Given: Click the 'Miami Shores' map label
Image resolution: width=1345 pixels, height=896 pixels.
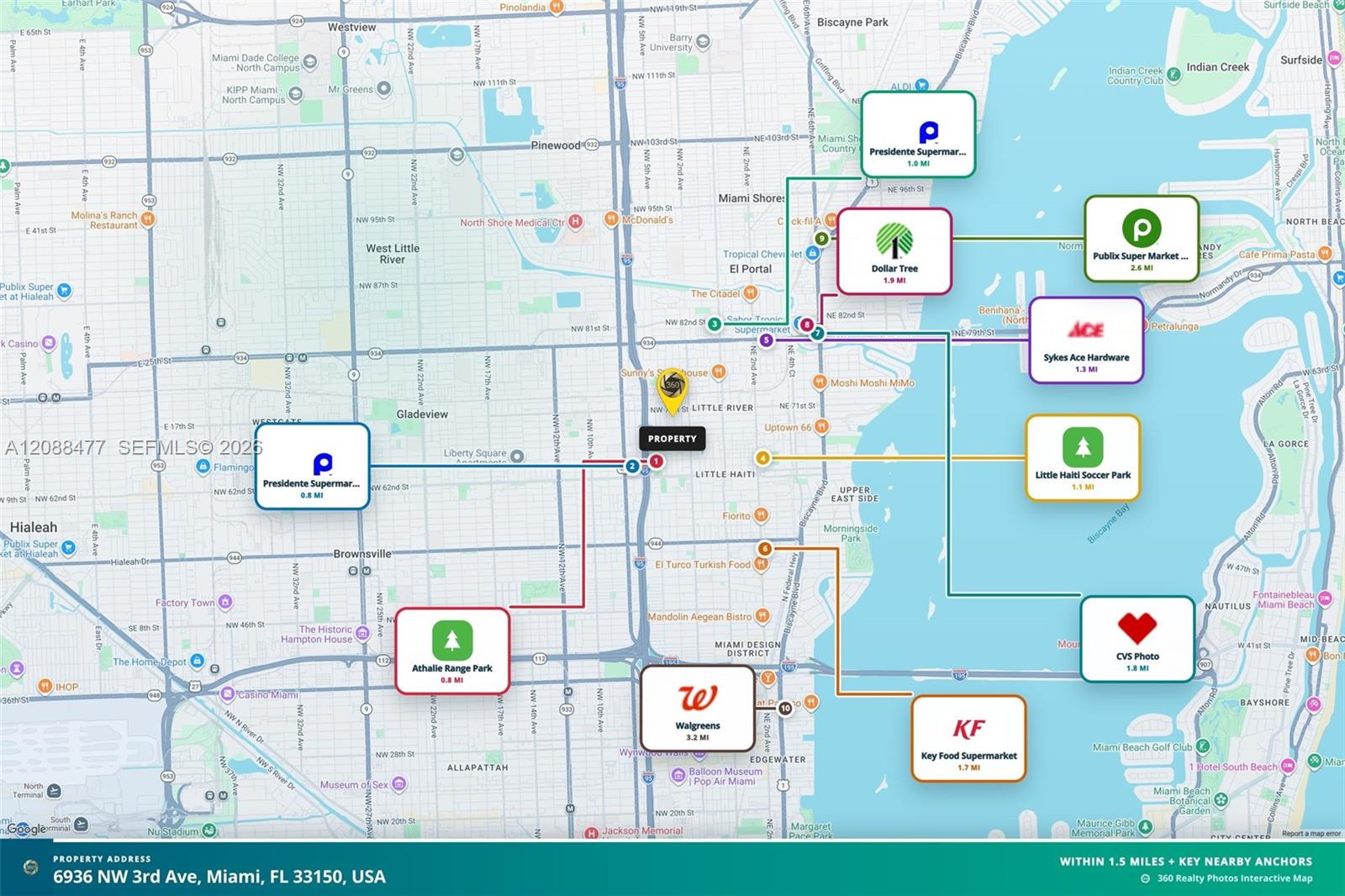Looking at the screenshot, I should [x=751, y=198].
